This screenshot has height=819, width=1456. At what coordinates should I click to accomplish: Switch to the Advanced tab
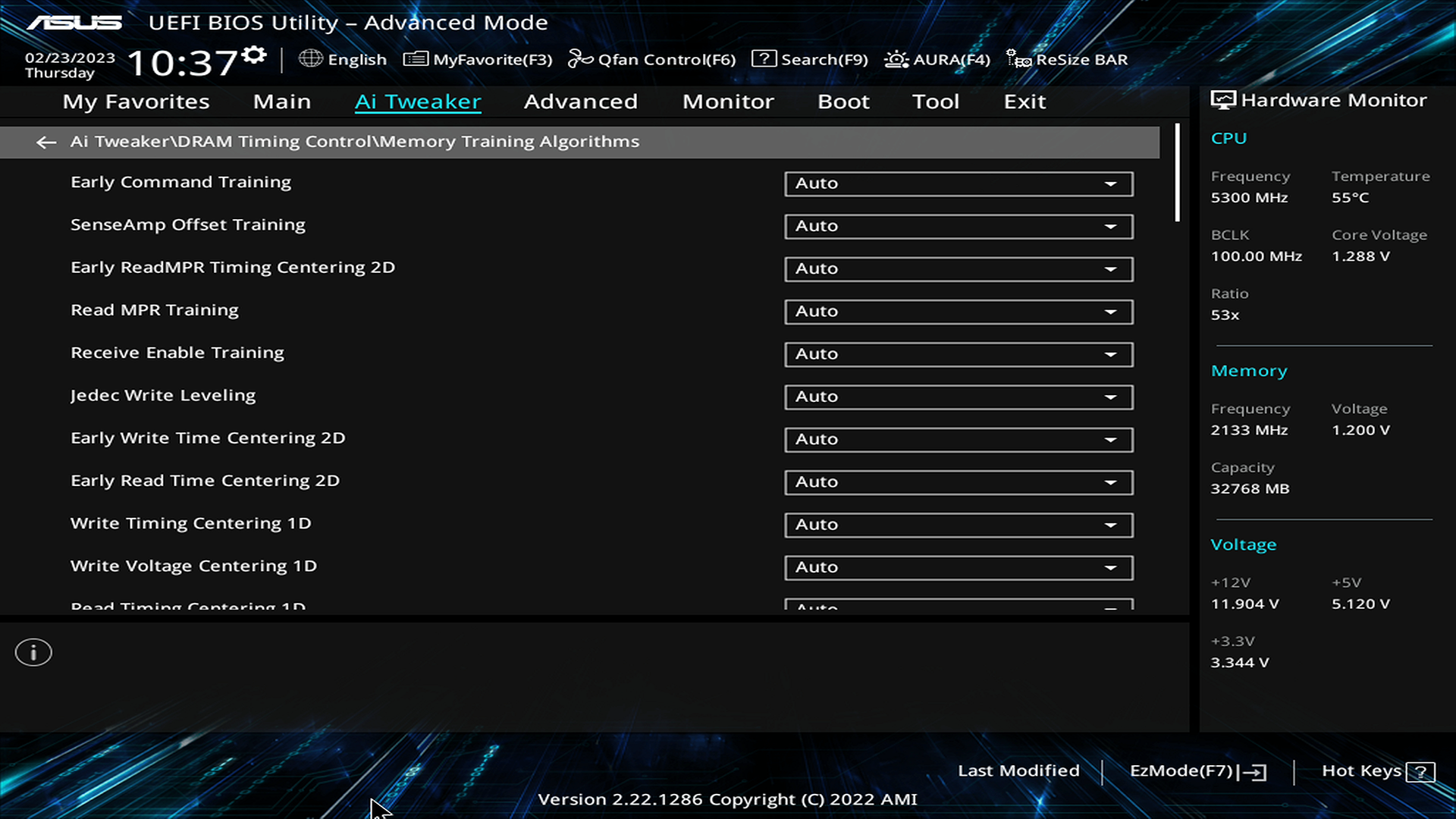(x=580, y=102)
